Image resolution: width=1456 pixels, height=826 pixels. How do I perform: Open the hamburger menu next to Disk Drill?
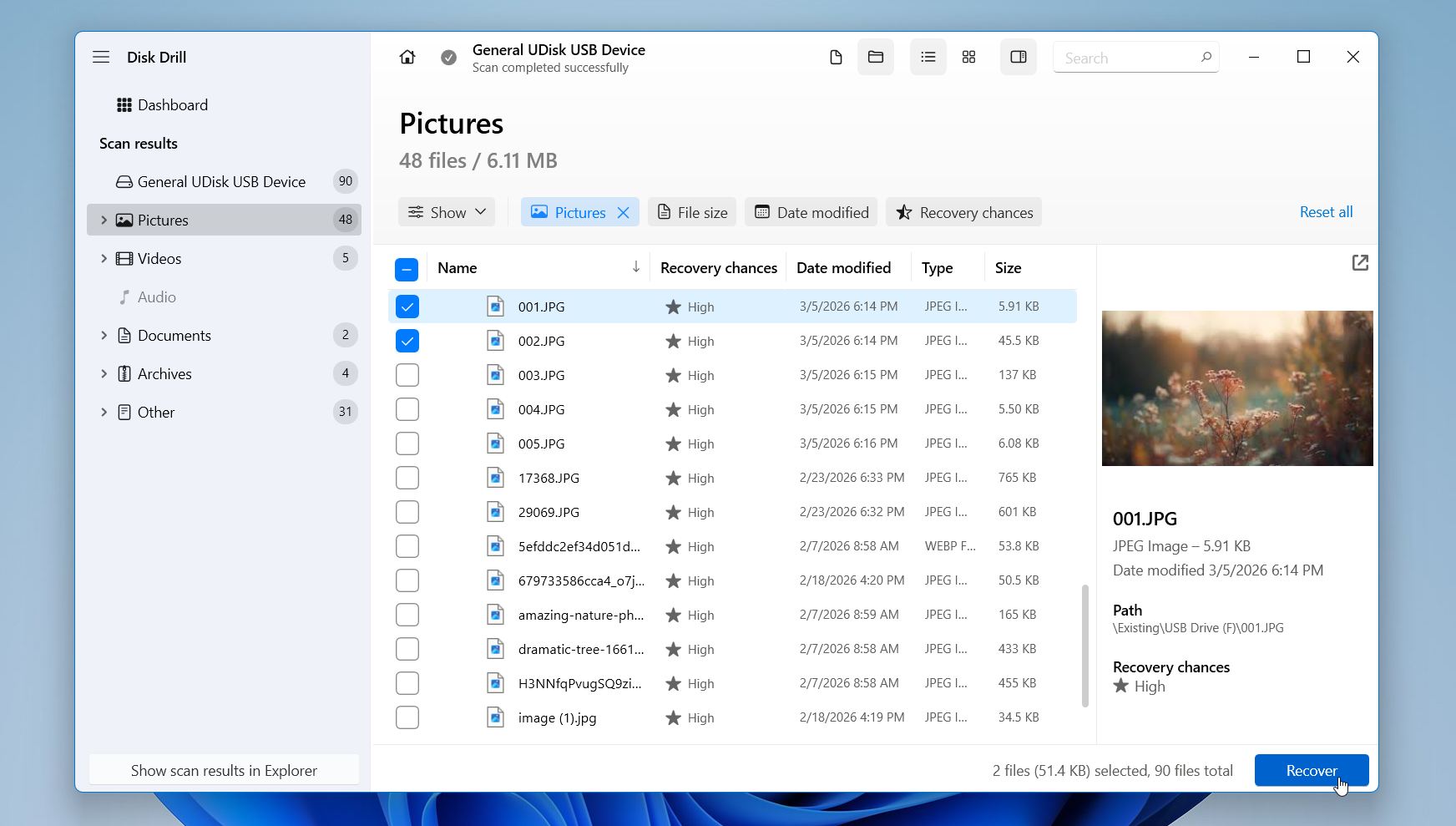point(101,57)
